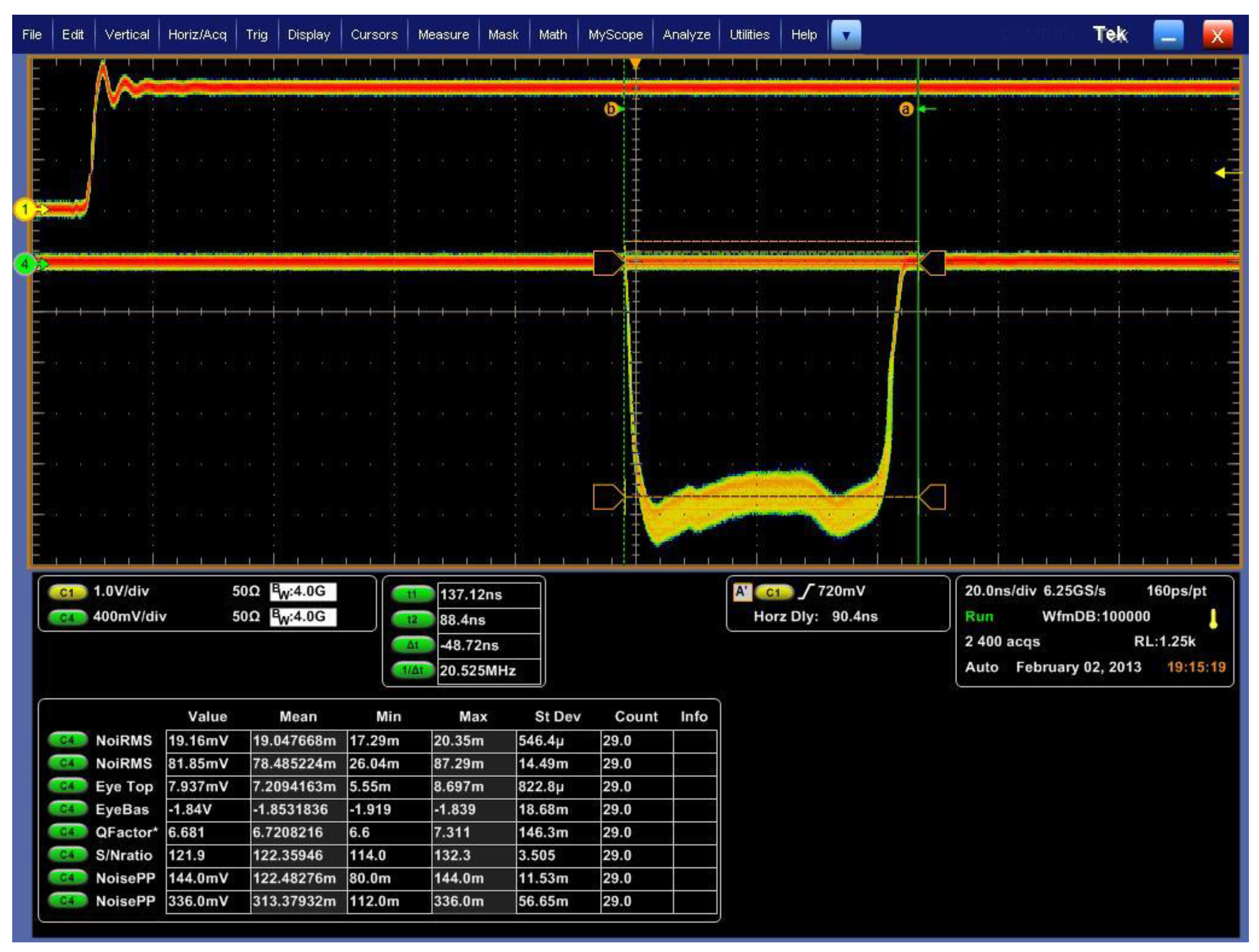Click the yellow channel 1 ground marker

(24, 209)
